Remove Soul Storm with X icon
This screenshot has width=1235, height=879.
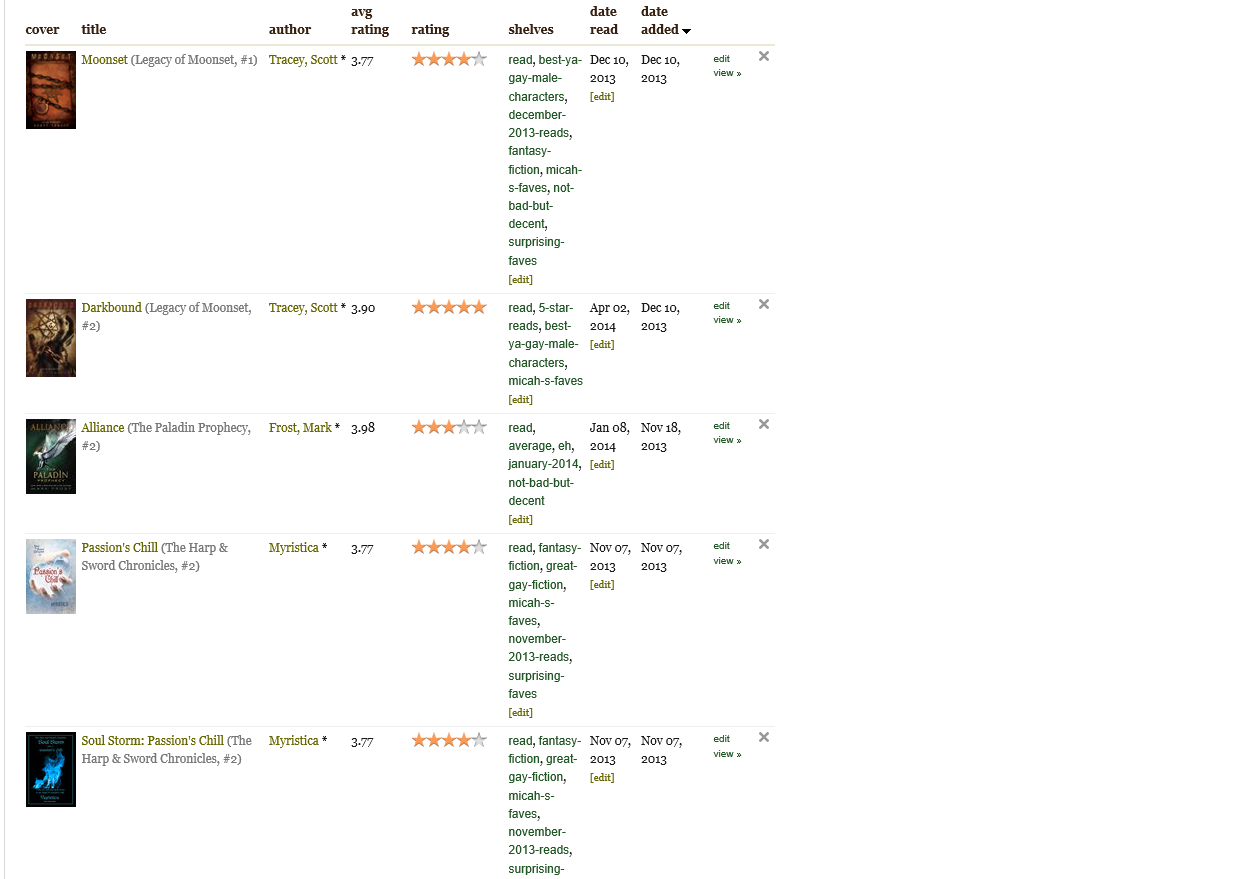click(764, 738)
